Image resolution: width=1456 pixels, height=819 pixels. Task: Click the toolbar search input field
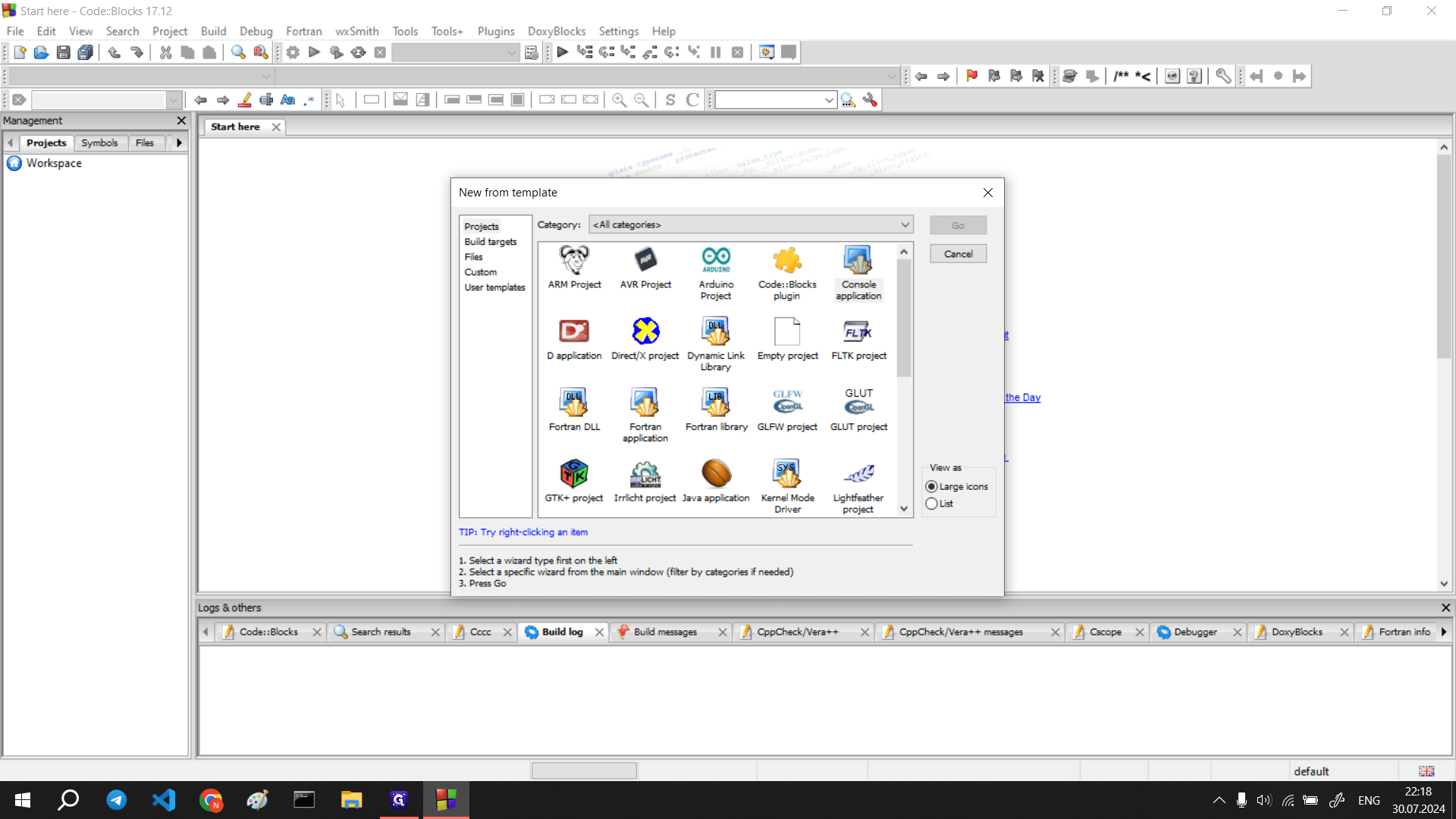768,100
